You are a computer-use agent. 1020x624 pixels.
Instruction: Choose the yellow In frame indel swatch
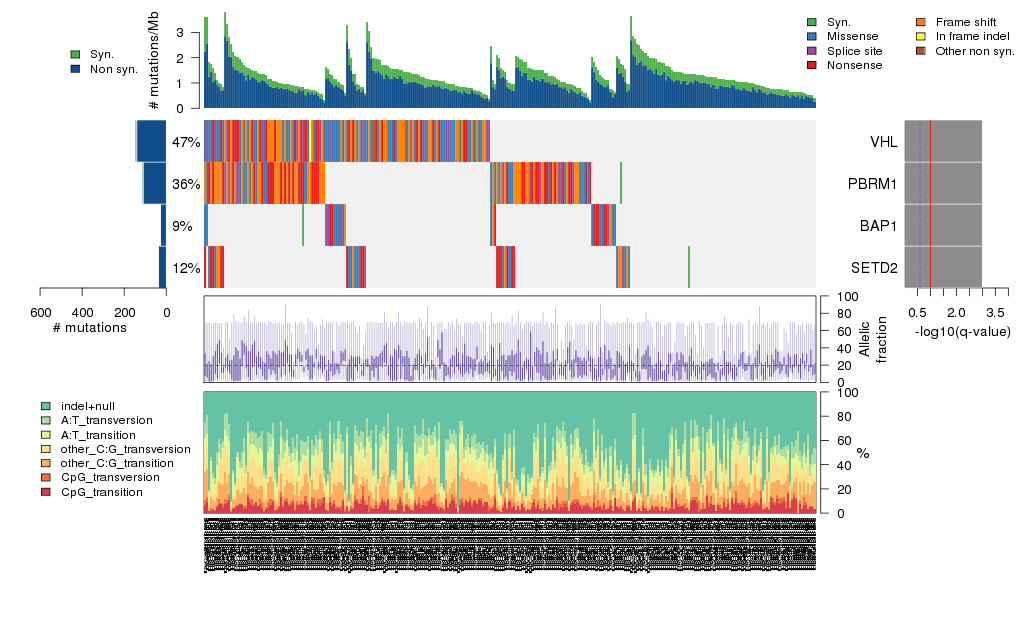[922, 36]
